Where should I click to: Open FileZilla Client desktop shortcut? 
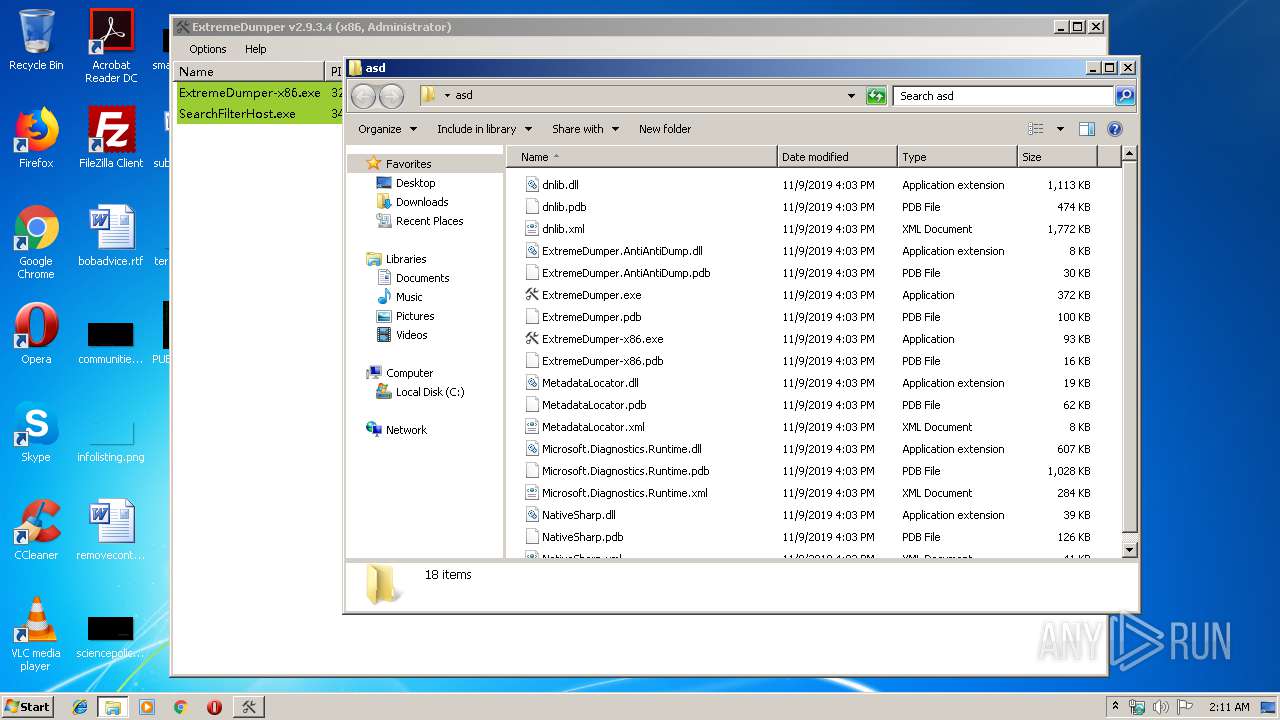(111, 138)
